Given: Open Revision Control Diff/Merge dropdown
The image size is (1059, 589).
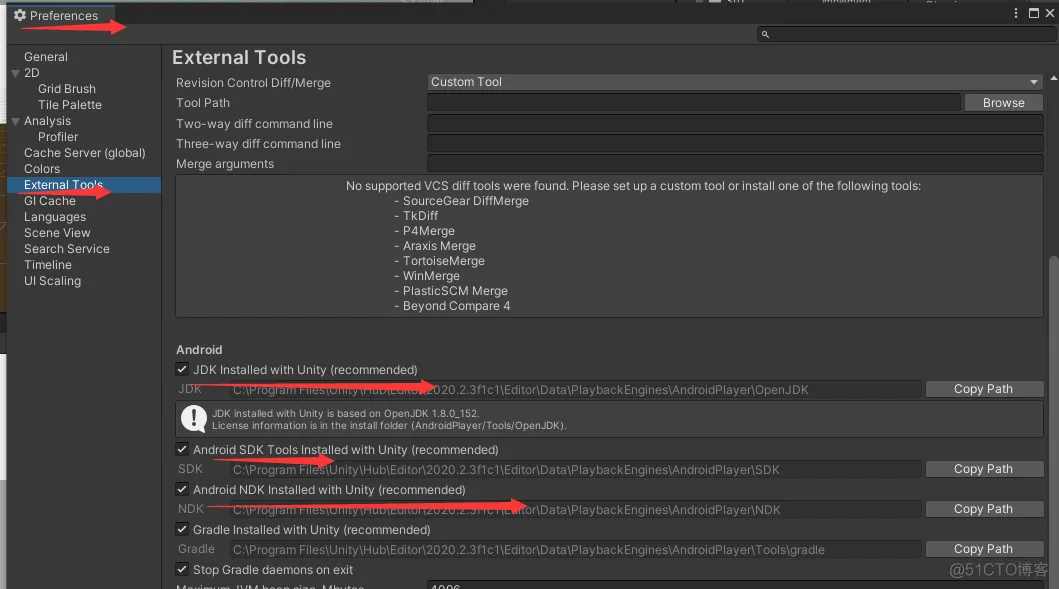Looking at the screenshot, I should coord(735,82).
